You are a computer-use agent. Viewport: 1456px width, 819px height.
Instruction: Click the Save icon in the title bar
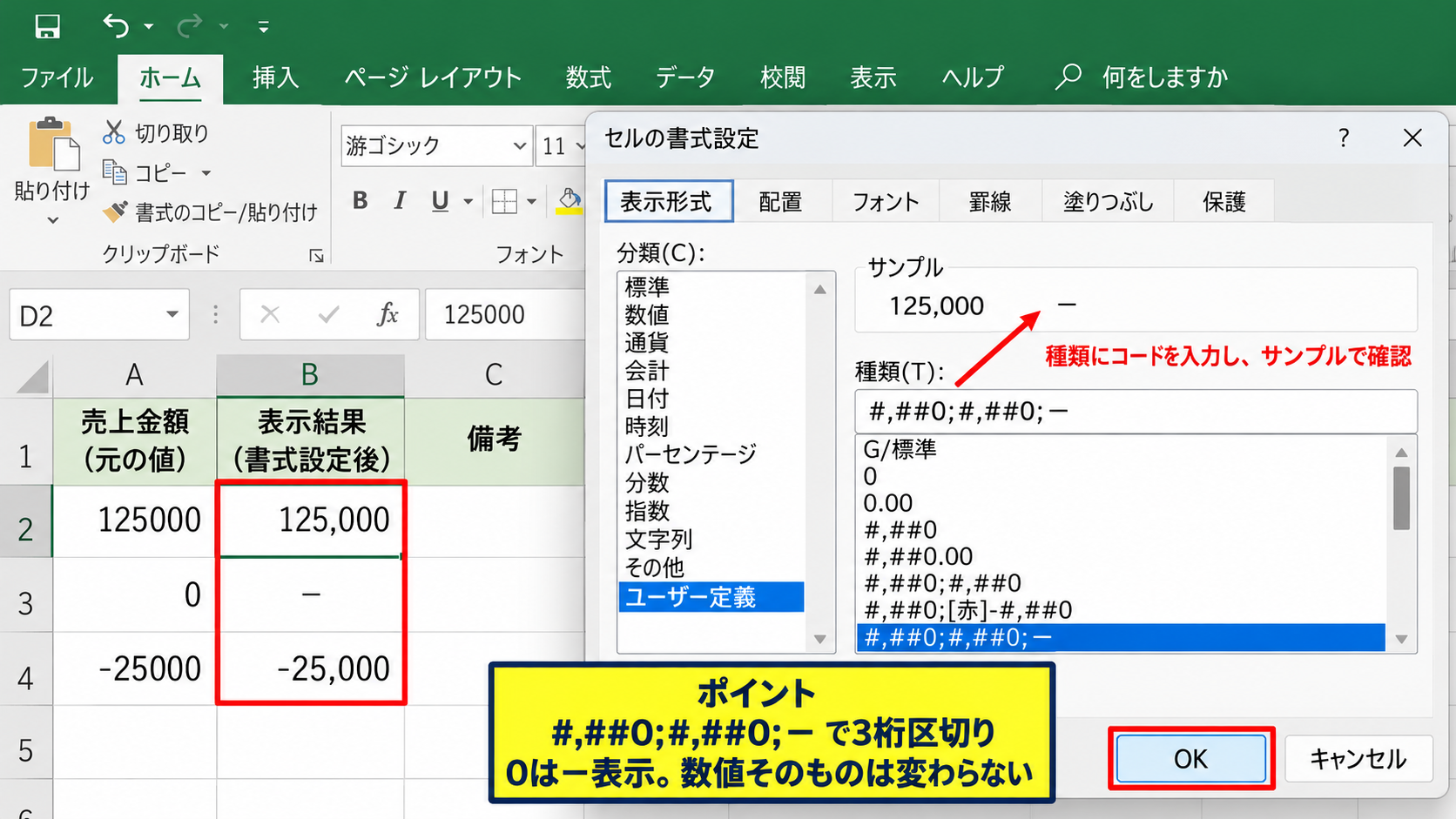click(x=47, y=26)
